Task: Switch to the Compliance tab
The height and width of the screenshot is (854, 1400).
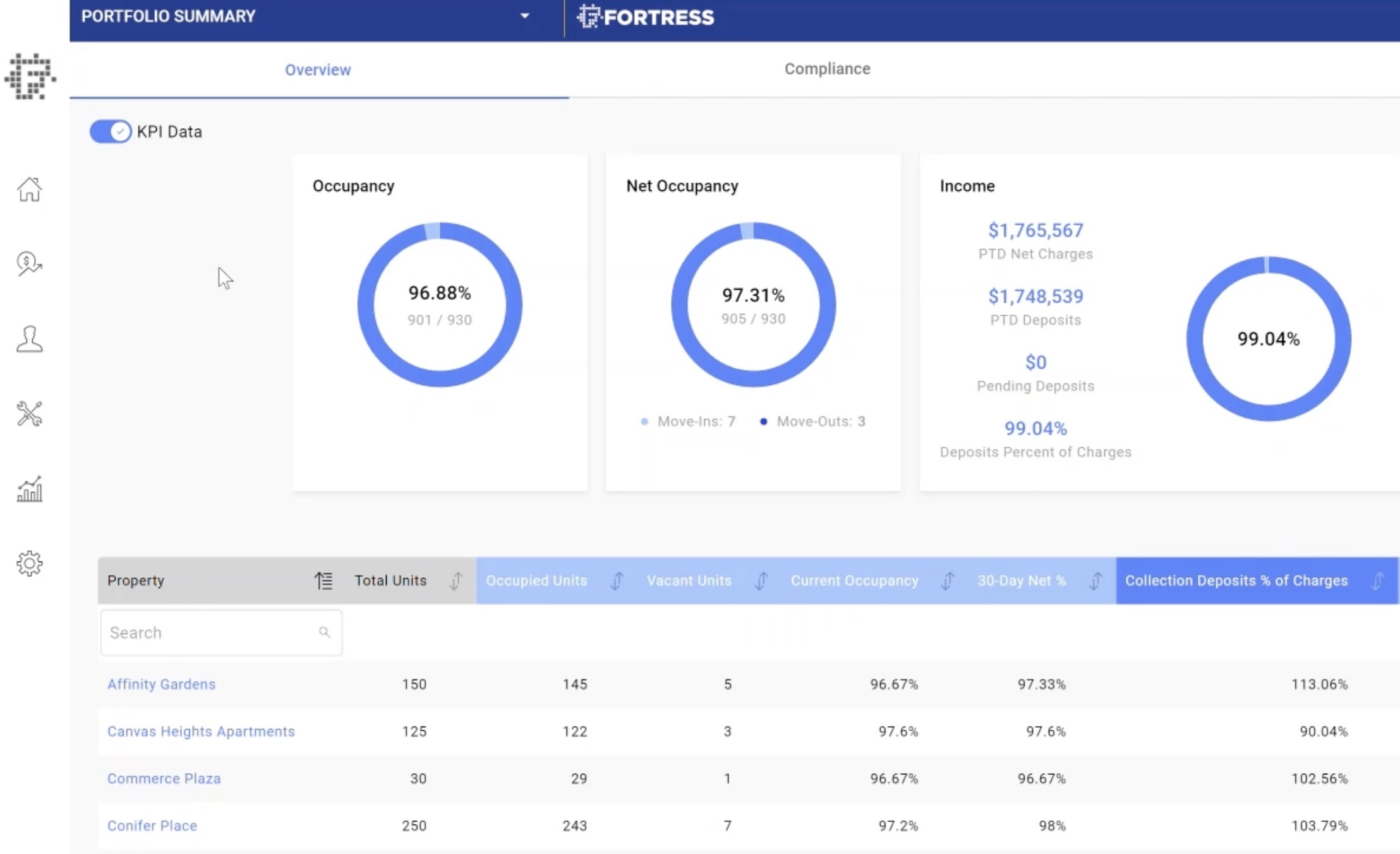Action: (828, 69)
